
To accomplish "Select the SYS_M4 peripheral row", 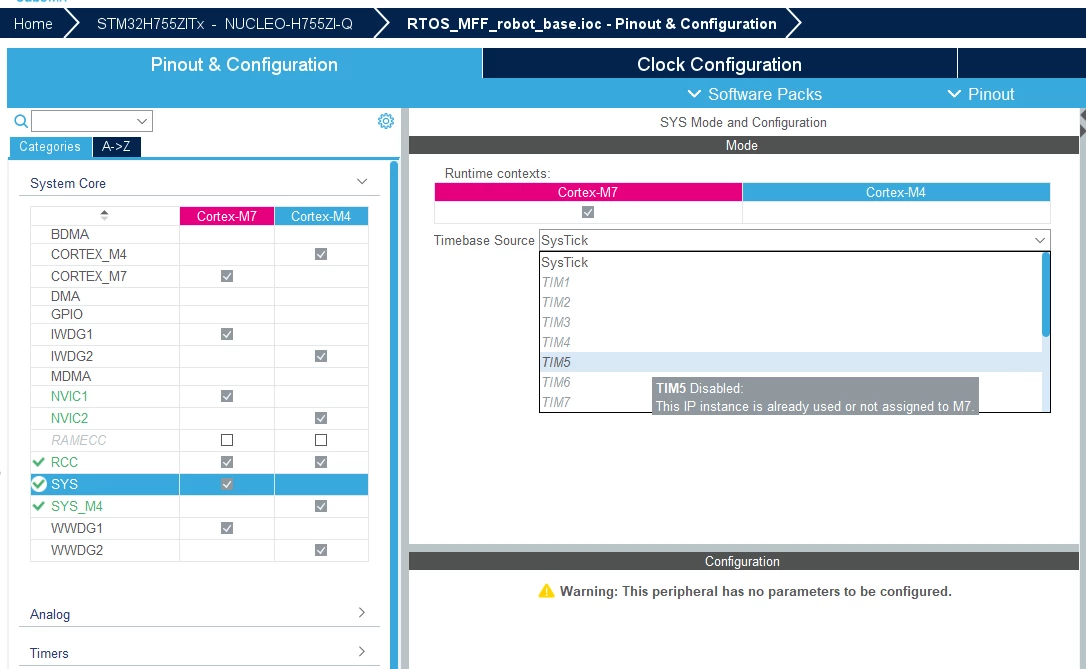I will pyautogui.click(x=199, y=506).
